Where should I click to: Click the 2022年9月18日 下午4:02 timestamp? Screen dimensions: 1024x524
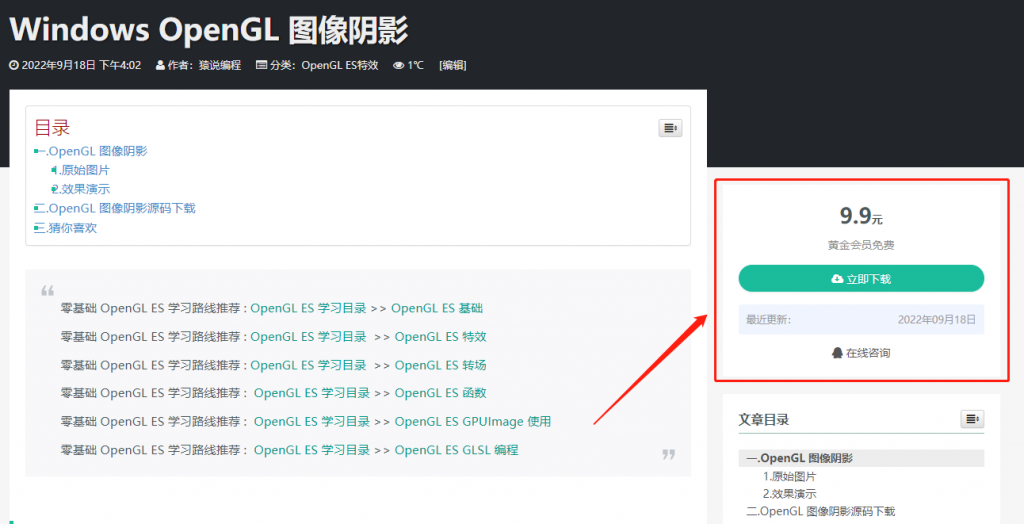pyautogui.click(x=81, y=65)
